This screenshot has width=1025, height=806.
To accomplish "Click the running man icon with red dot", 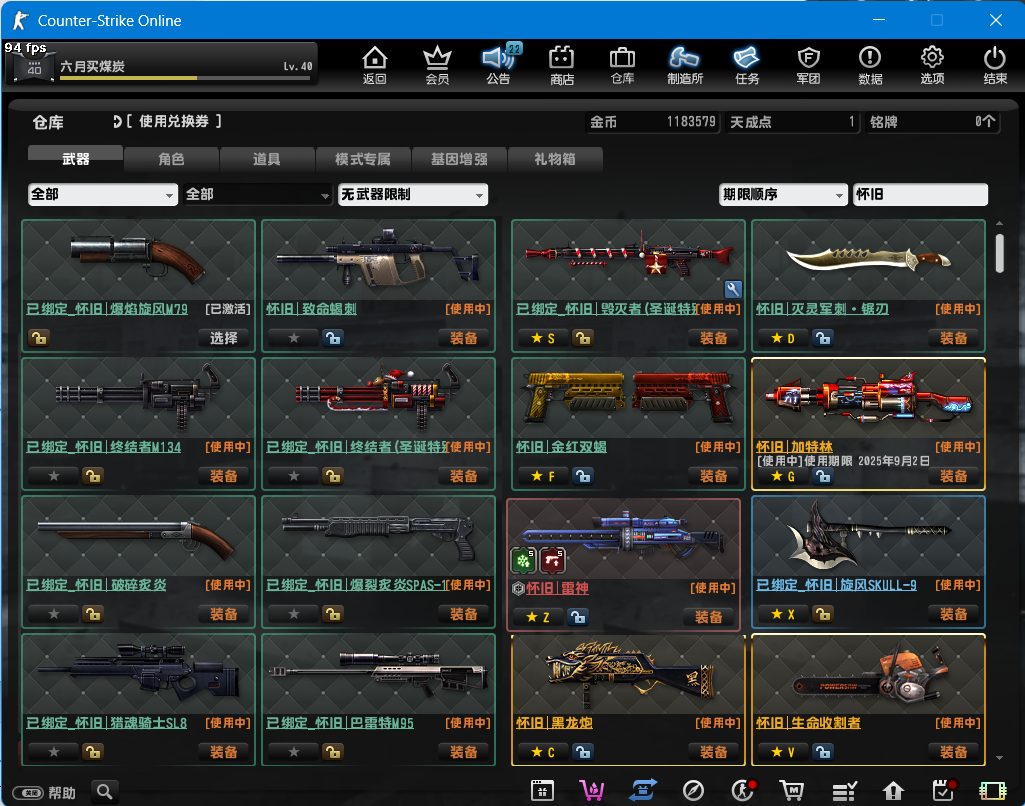I will [x=743, y=791].
